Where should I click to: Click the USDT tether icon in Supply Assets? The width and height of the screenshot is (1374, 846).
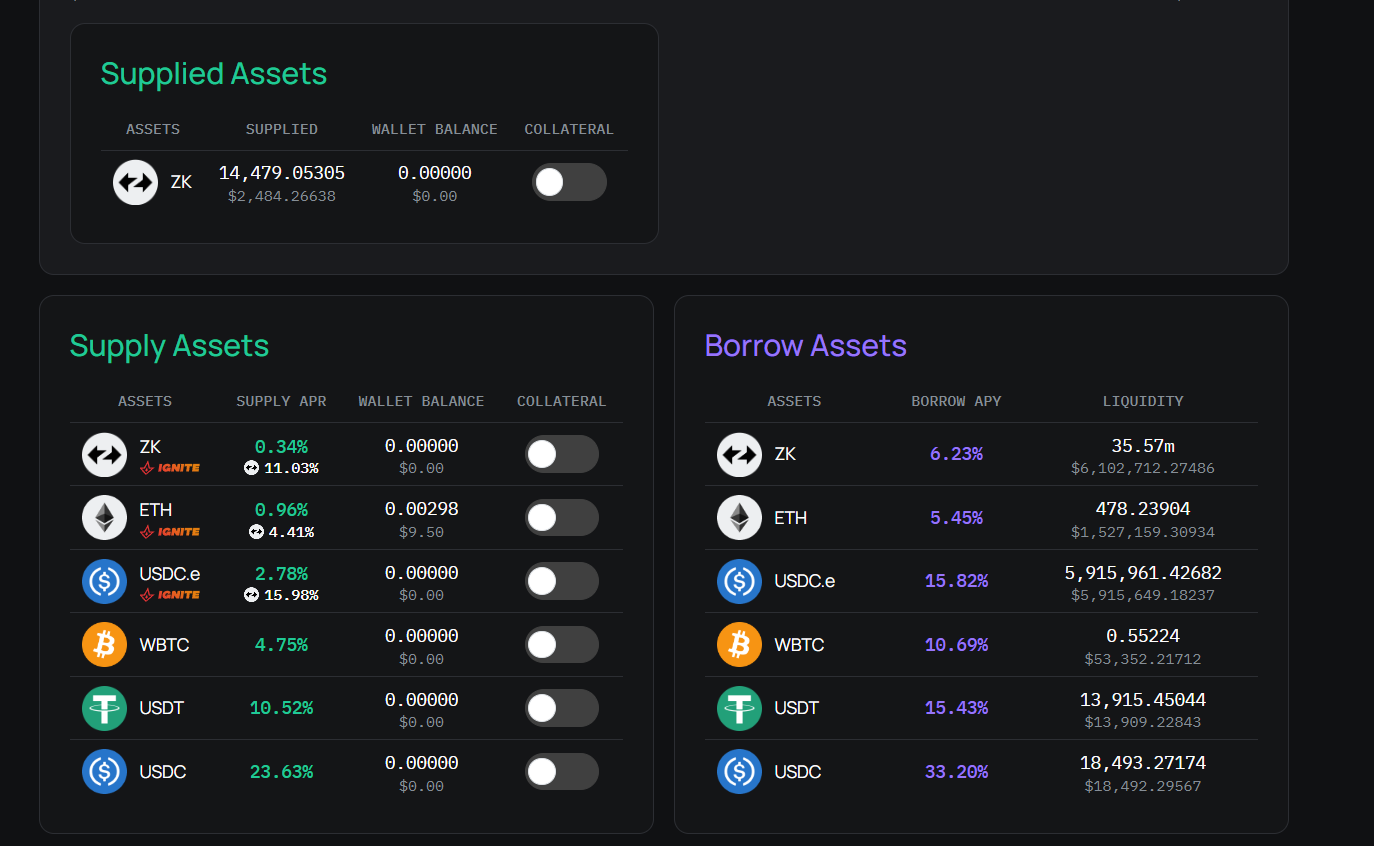coord(104,708)
